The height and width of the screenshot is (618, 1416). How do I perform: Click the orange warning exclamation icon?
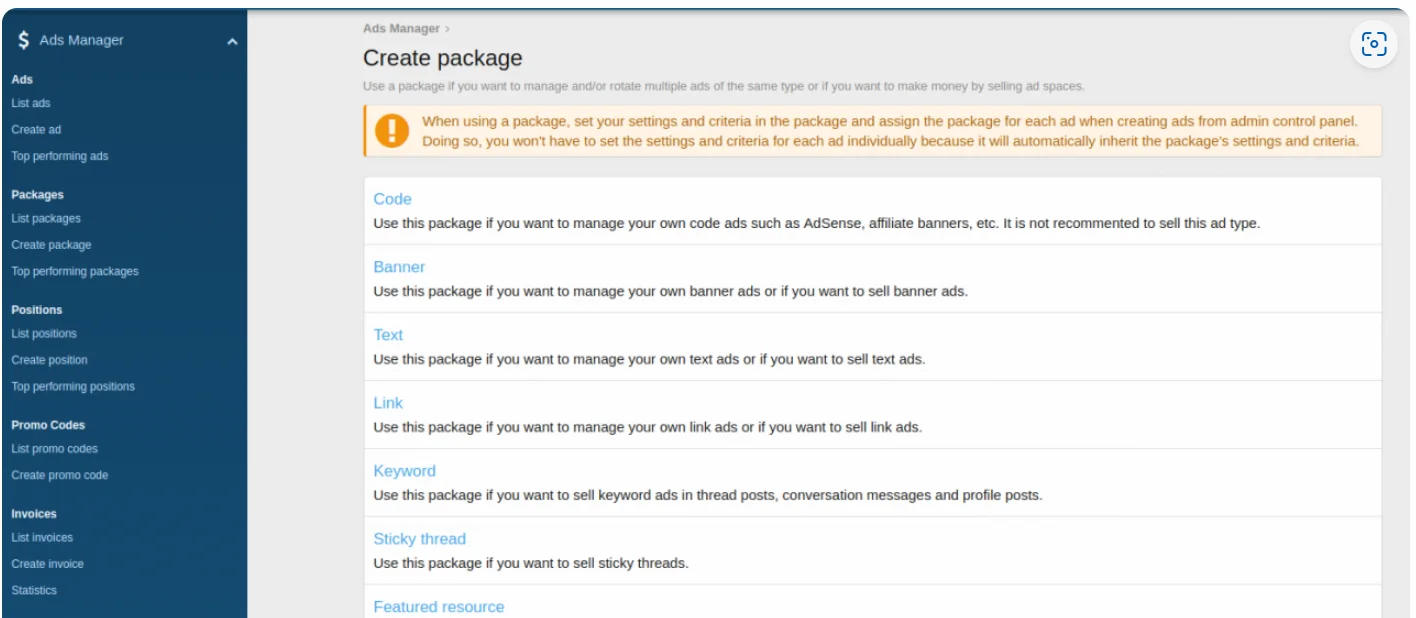pyautogui.click(x=392, y=131)
